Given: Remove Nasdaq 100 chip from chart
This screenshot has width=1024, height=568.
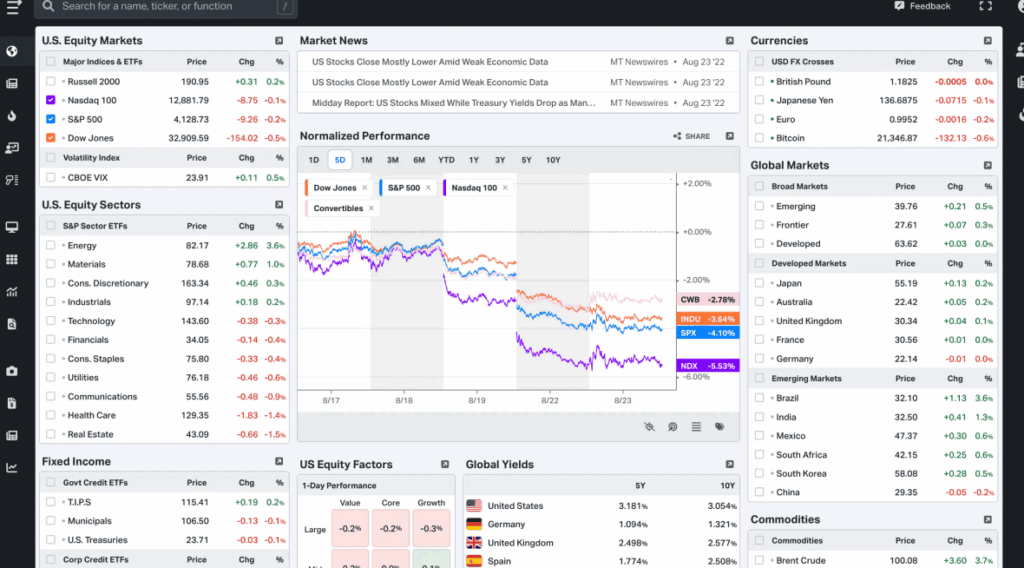Looking at the screenshot, I should [x=505, y=188].
